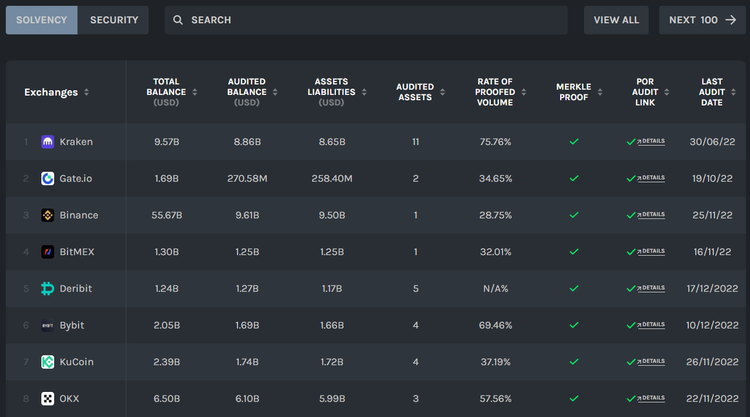750x417 pixels.
Task: Open Binance's POR audit Details link
Action: (651, 215)
